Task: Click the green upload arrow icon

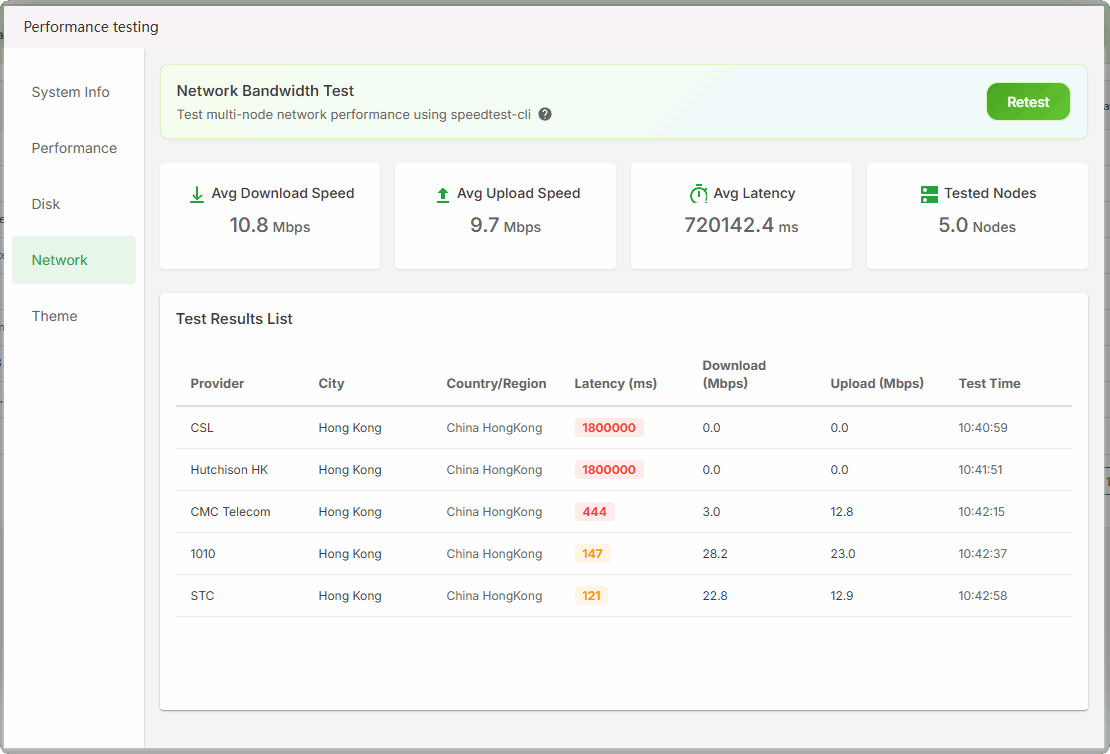Action: tap(443, 194)
